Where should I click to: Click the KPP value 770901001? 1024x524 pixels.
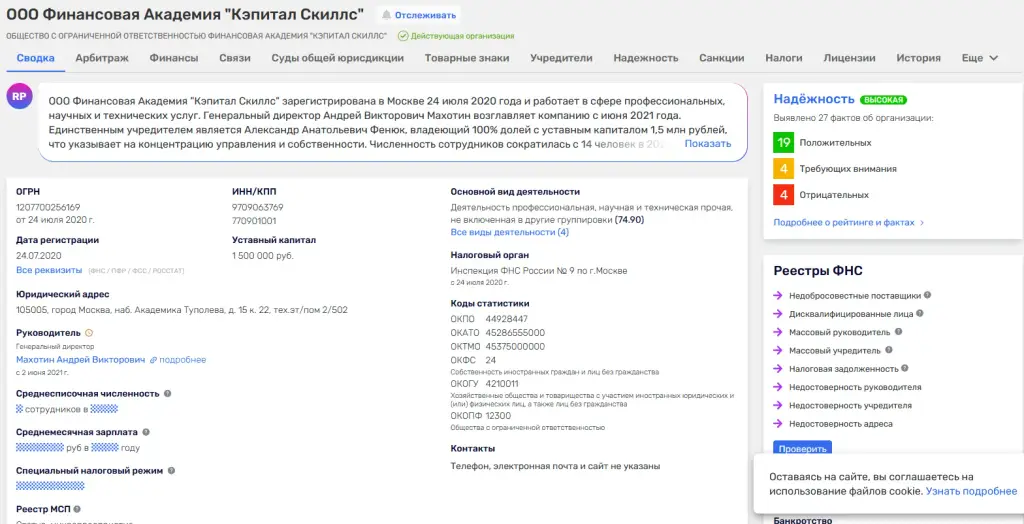tap(254, 221)
